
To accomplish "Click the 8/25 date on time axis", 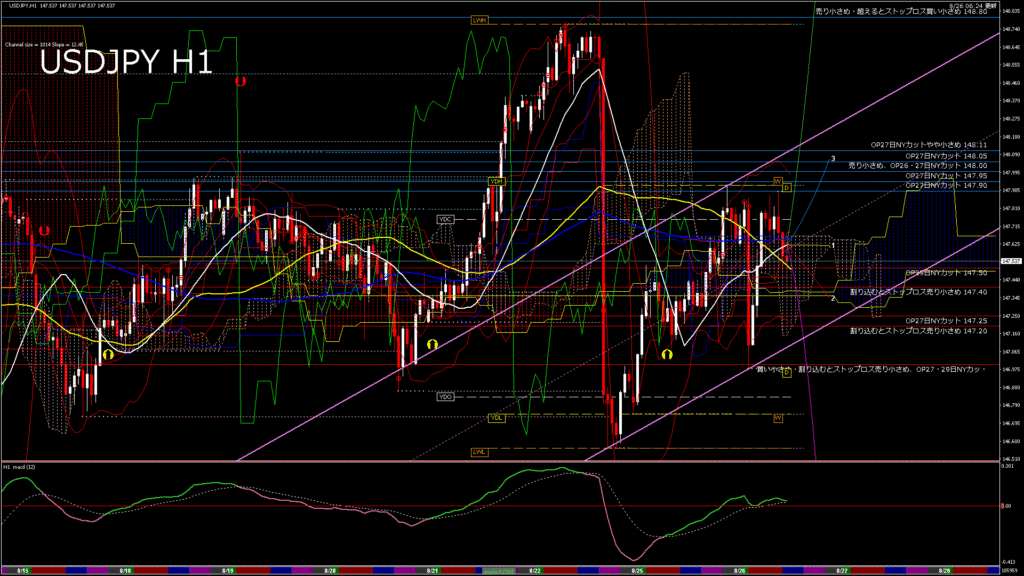I will point(638,570).
